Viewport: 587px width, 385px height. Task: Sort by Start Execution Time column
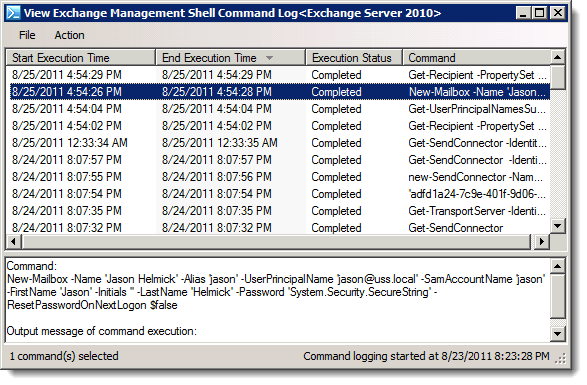pos(80,58)
